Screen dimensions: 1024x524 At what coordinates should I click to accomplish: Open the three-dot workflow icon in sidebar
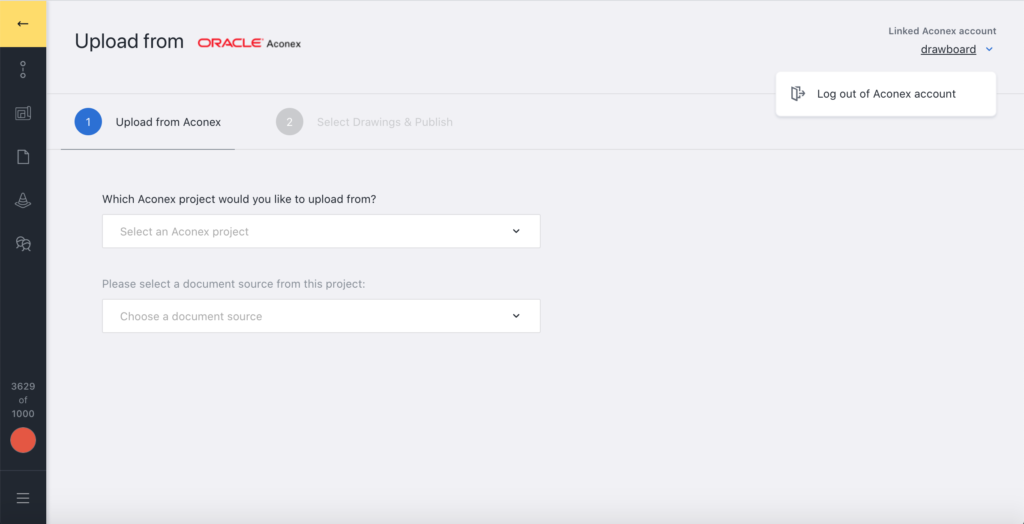pyautogui.click(x=23, y=70)
